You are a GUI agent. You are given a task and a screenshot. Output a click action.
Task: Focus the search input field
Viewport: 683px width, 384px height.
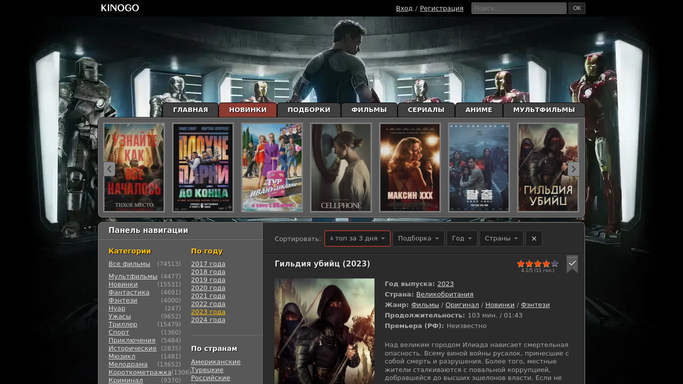pos(519,8)
